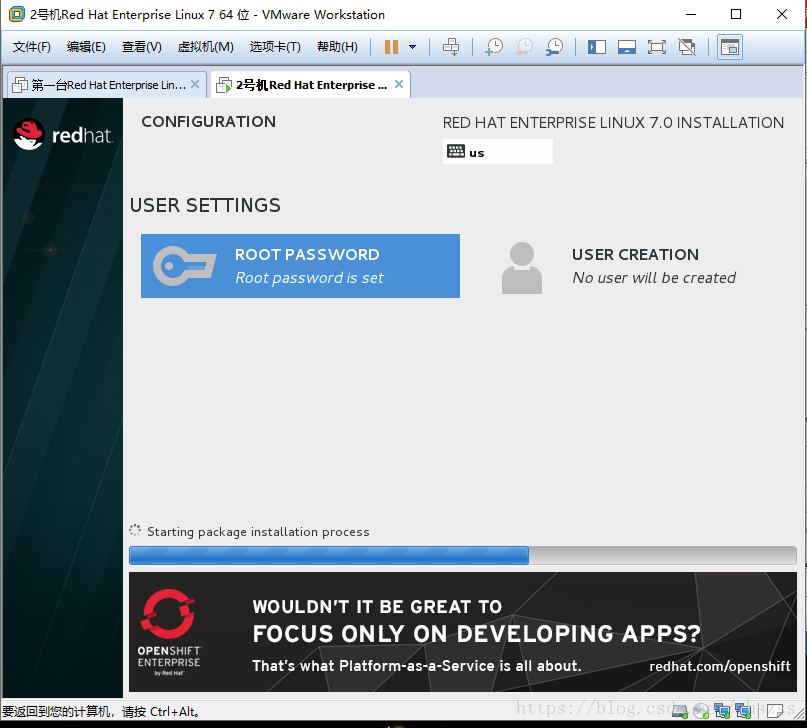The height and width of the screenshot is (728, 807).
Task: Open the ROOT PASSWORD setting
Action: point(301,266)
